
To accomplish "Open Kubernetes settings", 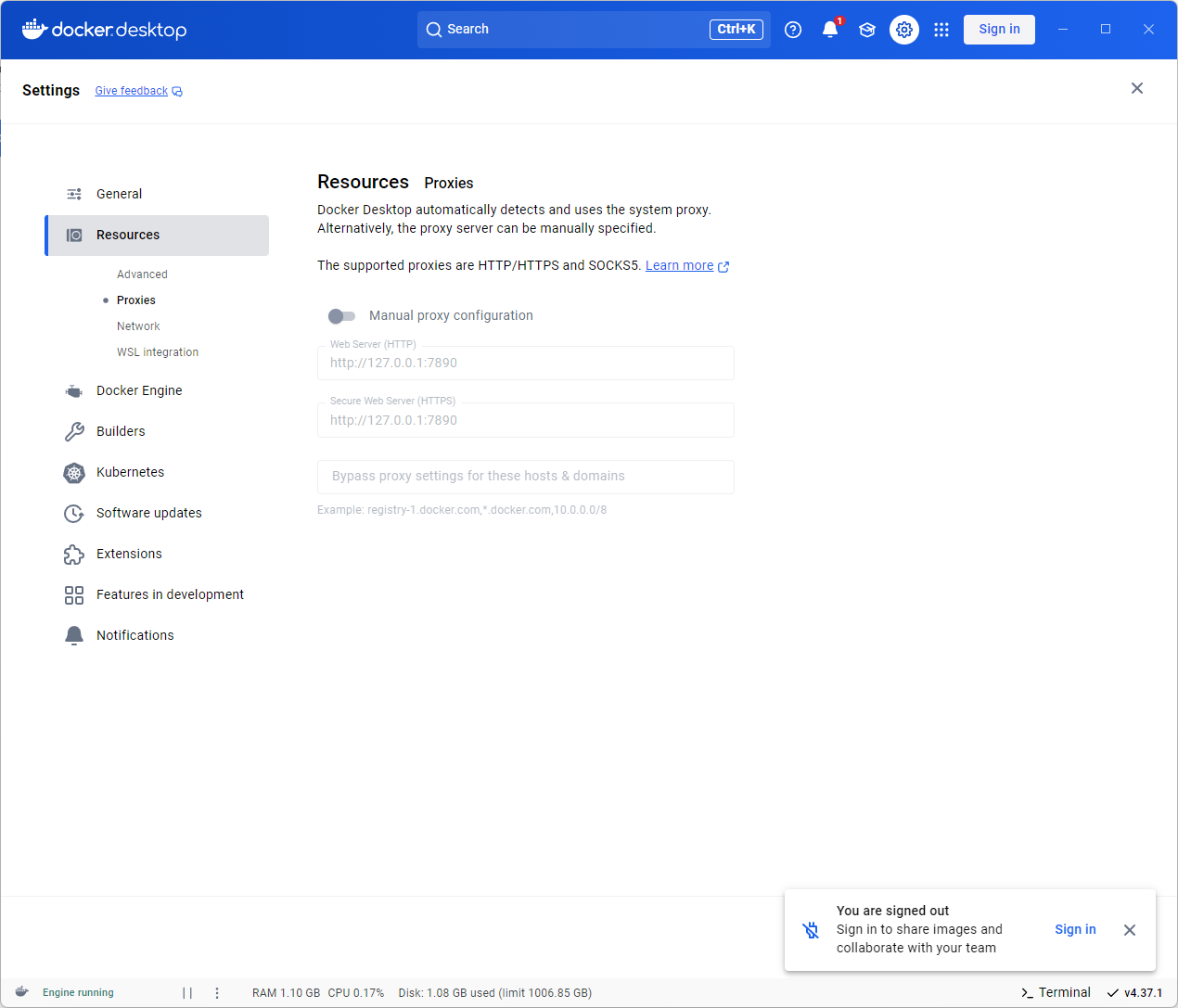I will coord(158,473).
